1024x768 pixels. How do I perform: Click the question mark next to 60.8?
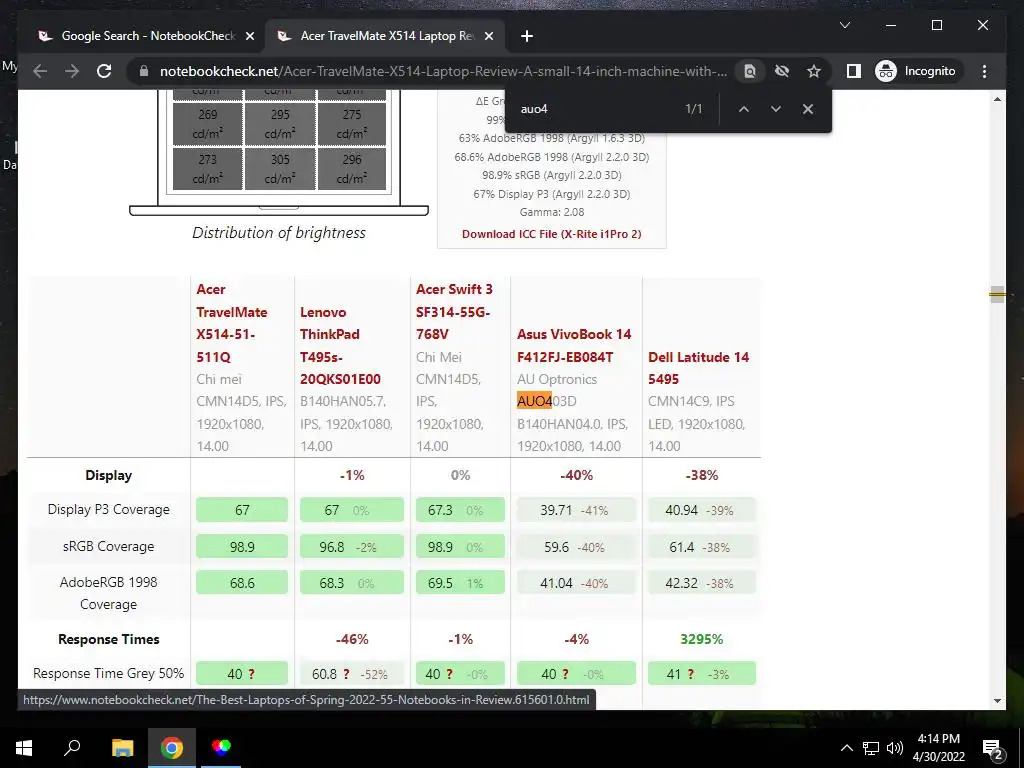point(346,674)
